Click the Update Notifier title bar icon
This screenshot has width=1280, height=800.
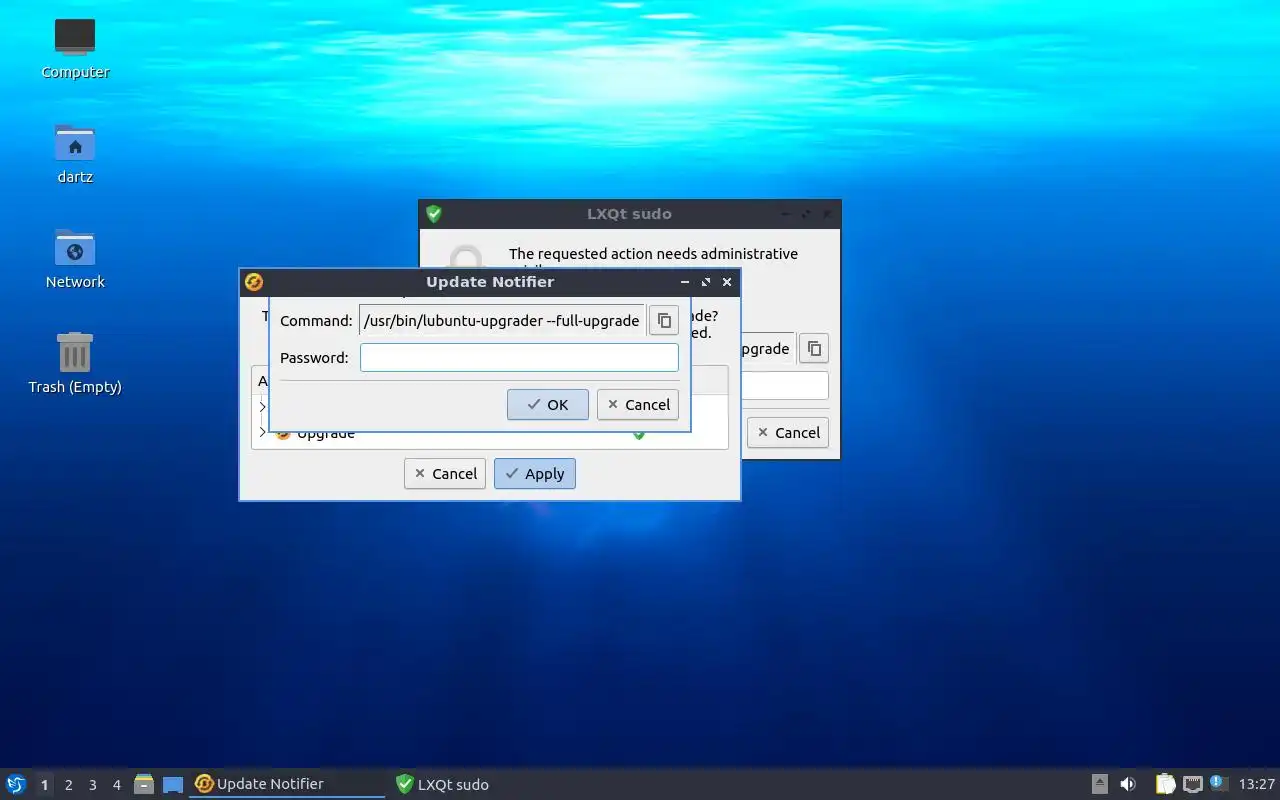click(254, 282)
